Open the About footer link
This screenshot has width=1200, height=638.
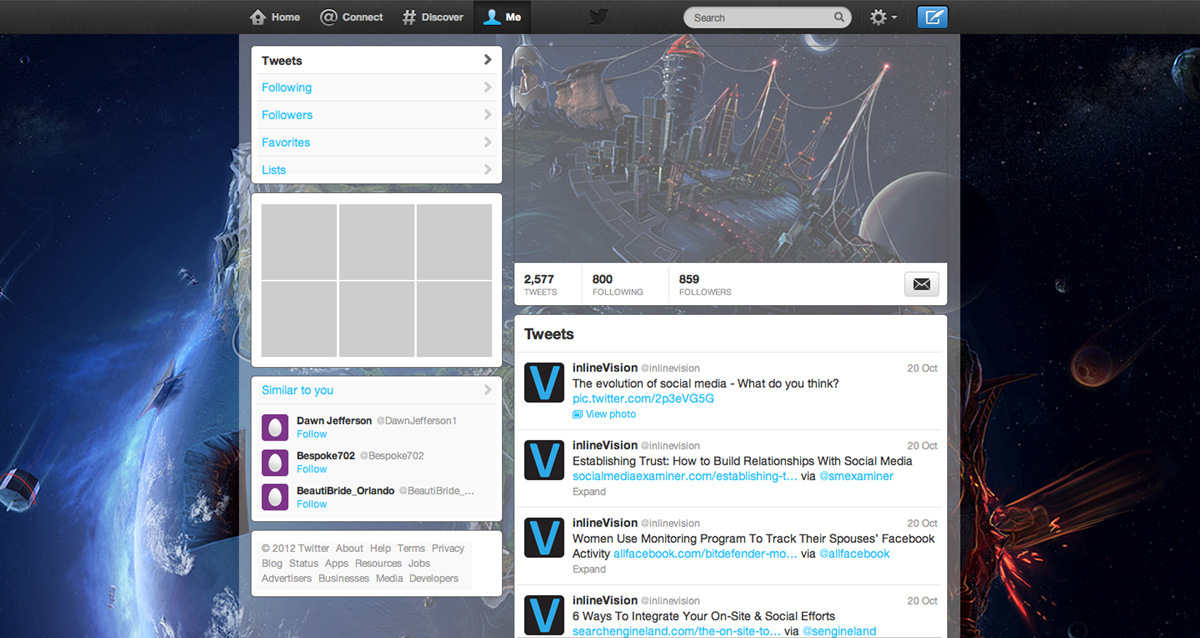349,548
